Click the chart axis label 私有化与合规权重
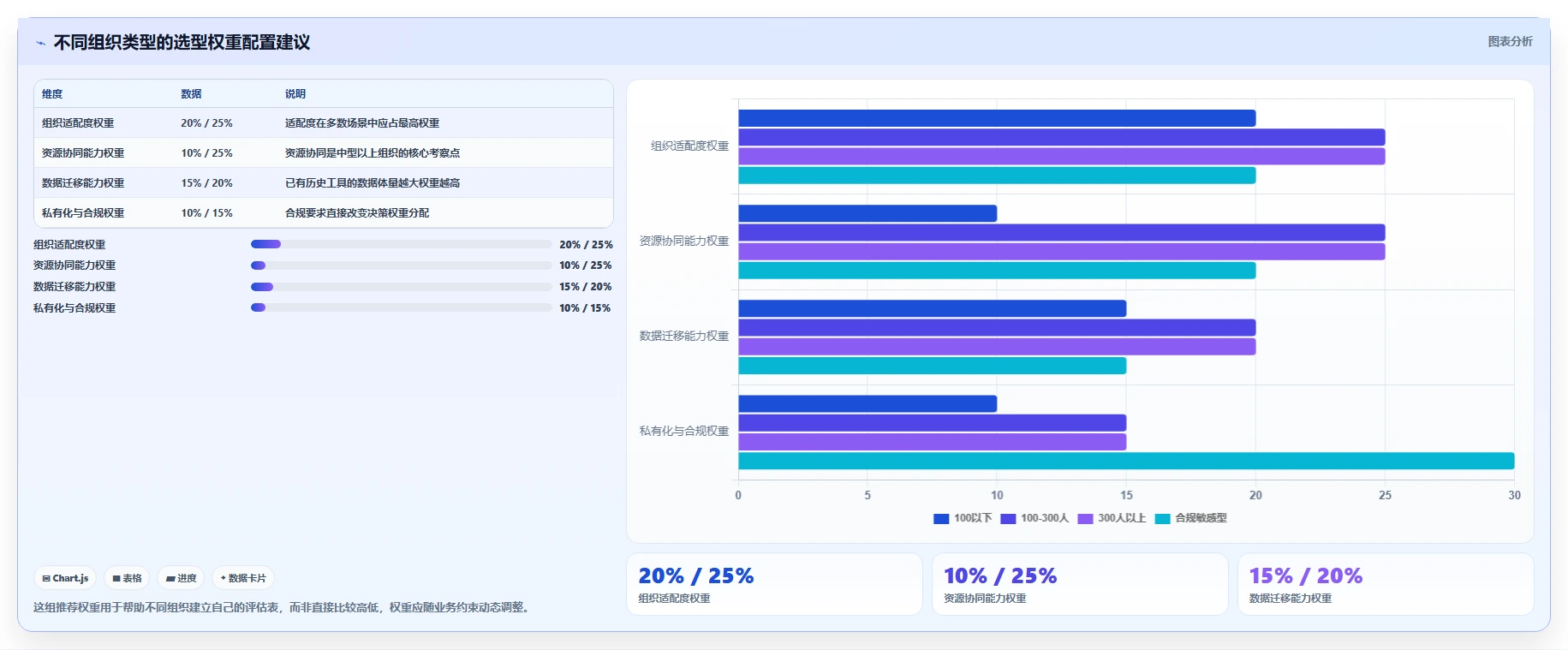This screenshot has width=1568, height=650. (684, 432)
